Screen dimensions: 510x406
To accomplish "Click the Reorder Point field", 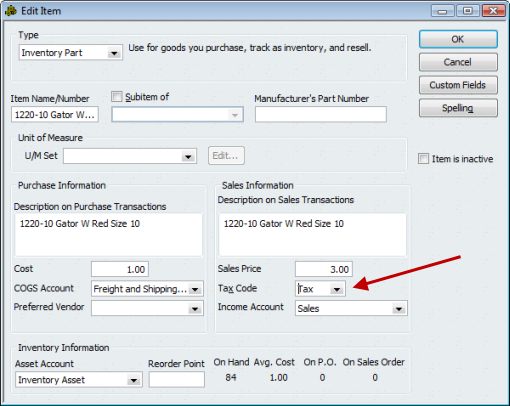I will click(x=177, y=380).
